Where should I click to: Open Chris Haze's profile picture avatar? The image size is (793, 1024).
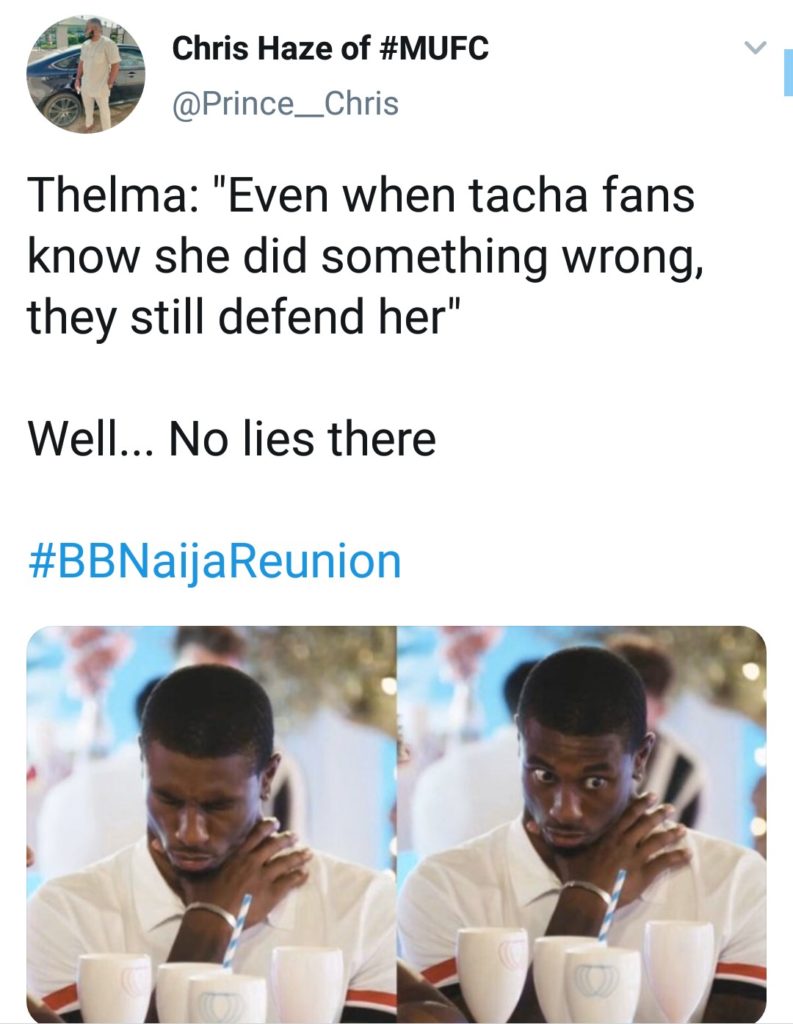click(x=86, y=74)
